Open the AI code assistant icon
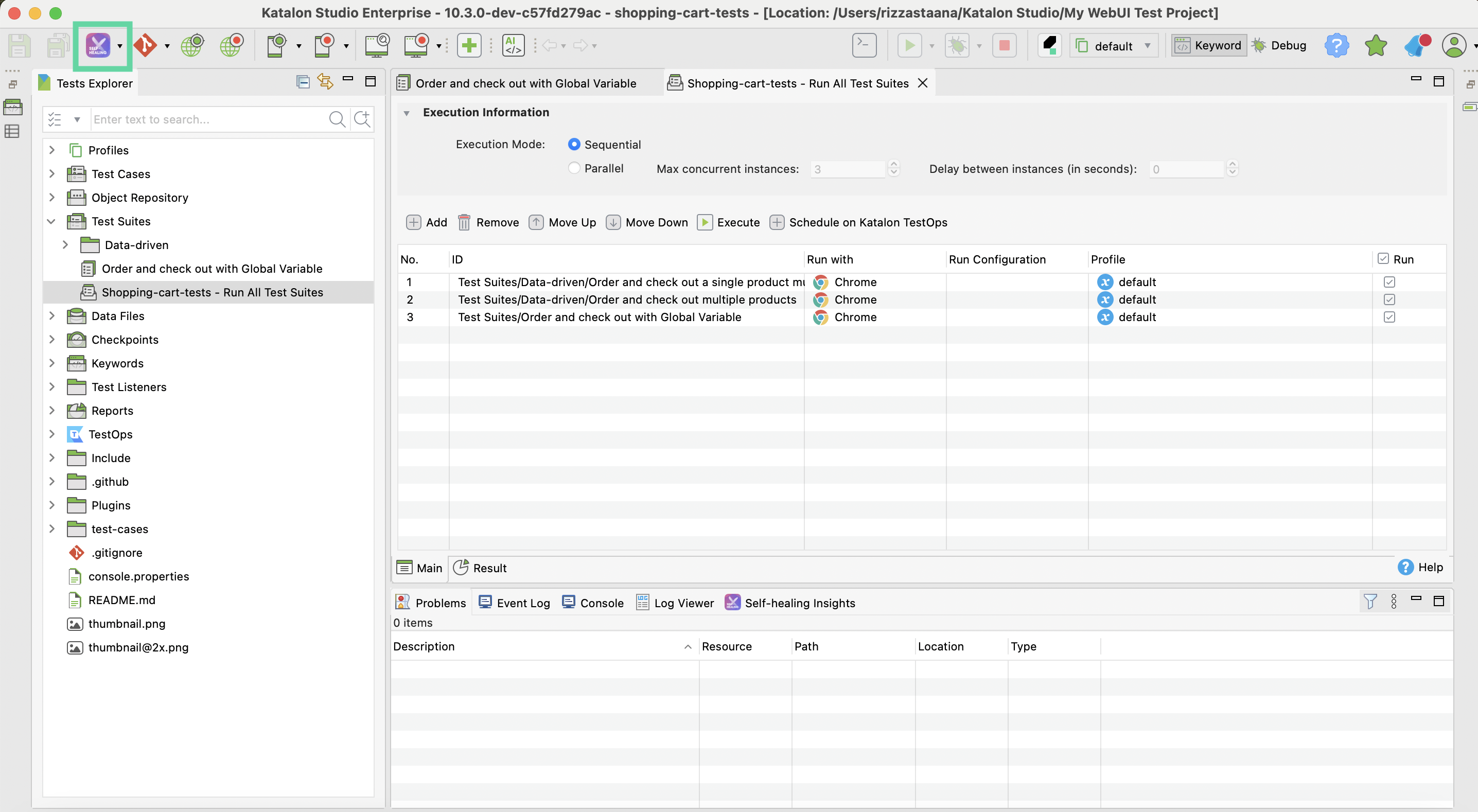Image resolution: width=1478 pixels, height=812 pixels. point(513,45)
